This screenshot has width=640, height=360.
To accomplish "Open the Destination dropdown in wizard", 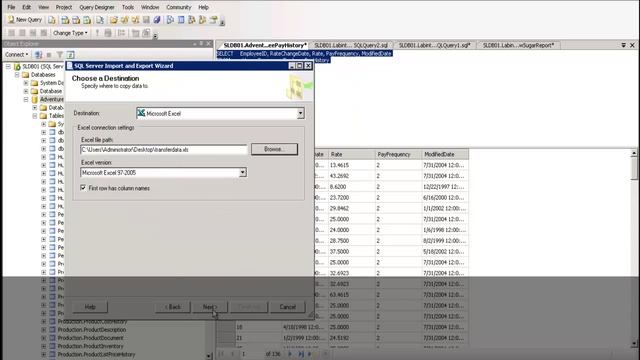I will click(300, 113).
